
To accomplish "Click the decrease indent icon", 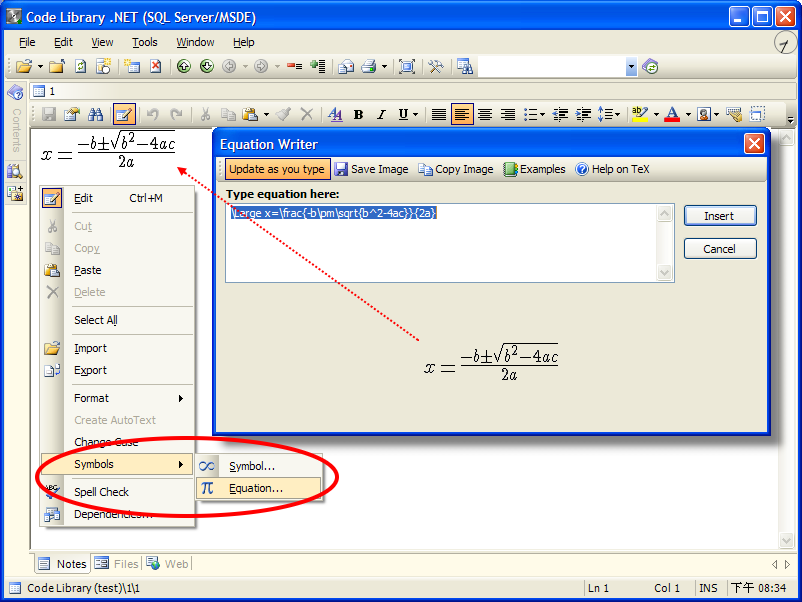I will 561,114.
